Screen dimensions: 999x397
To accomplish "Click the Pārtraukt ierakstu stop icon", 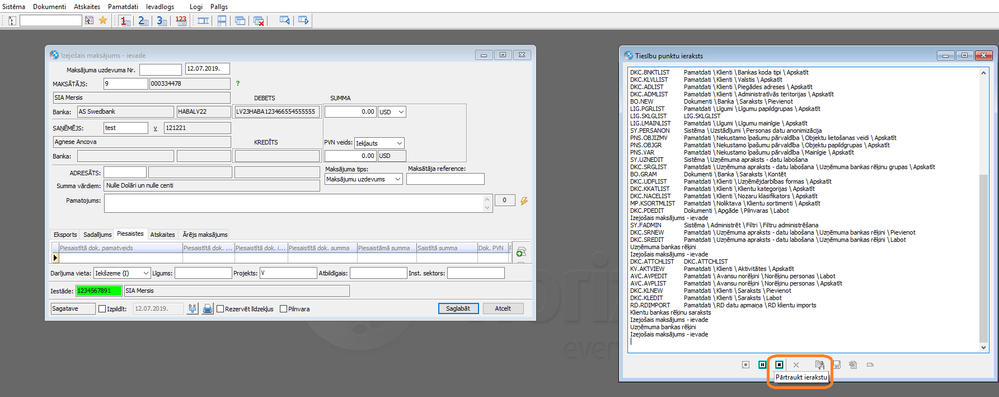I will tap(779, 365).
